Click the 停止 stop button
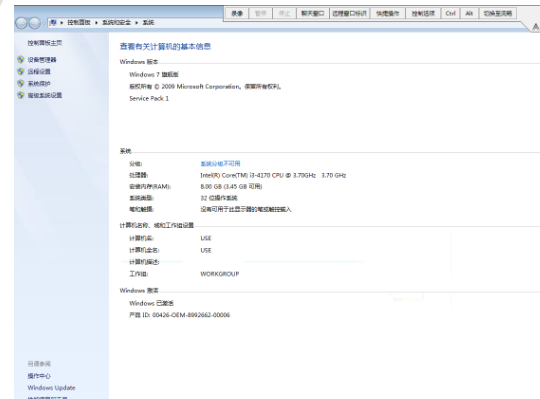This screenshot has height=399, width=540. (284, 13)
